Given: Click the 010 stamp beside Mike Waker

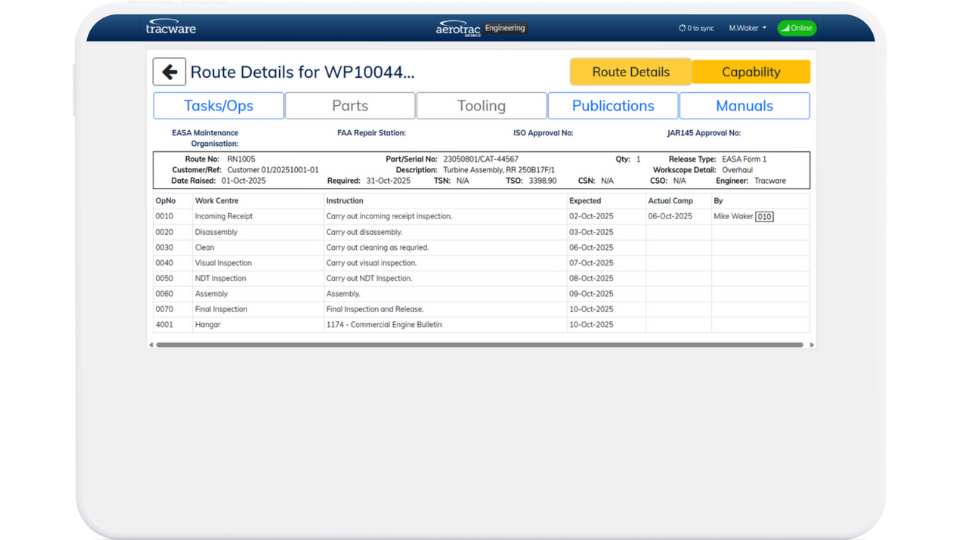Looking at the screenshot, I should tap(764, 216).
